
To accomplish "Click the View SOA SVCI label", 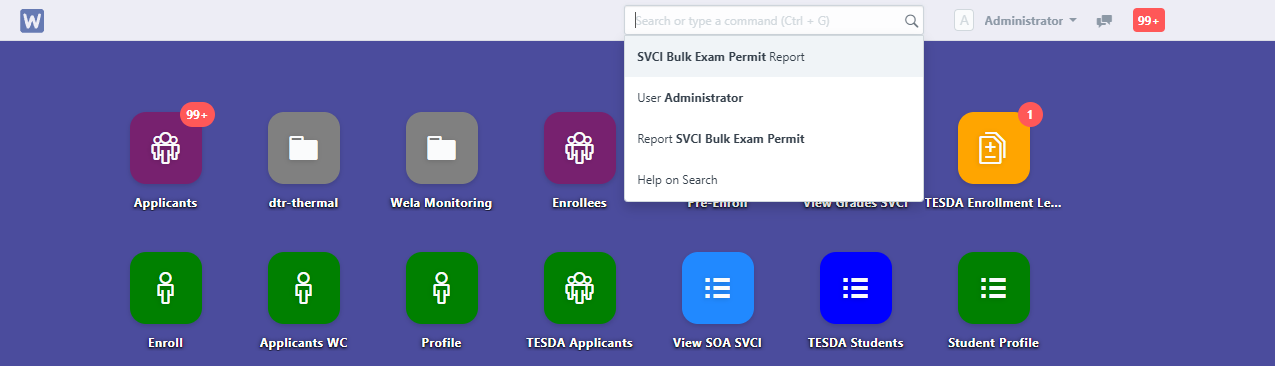I will click(x=718, y=343).
